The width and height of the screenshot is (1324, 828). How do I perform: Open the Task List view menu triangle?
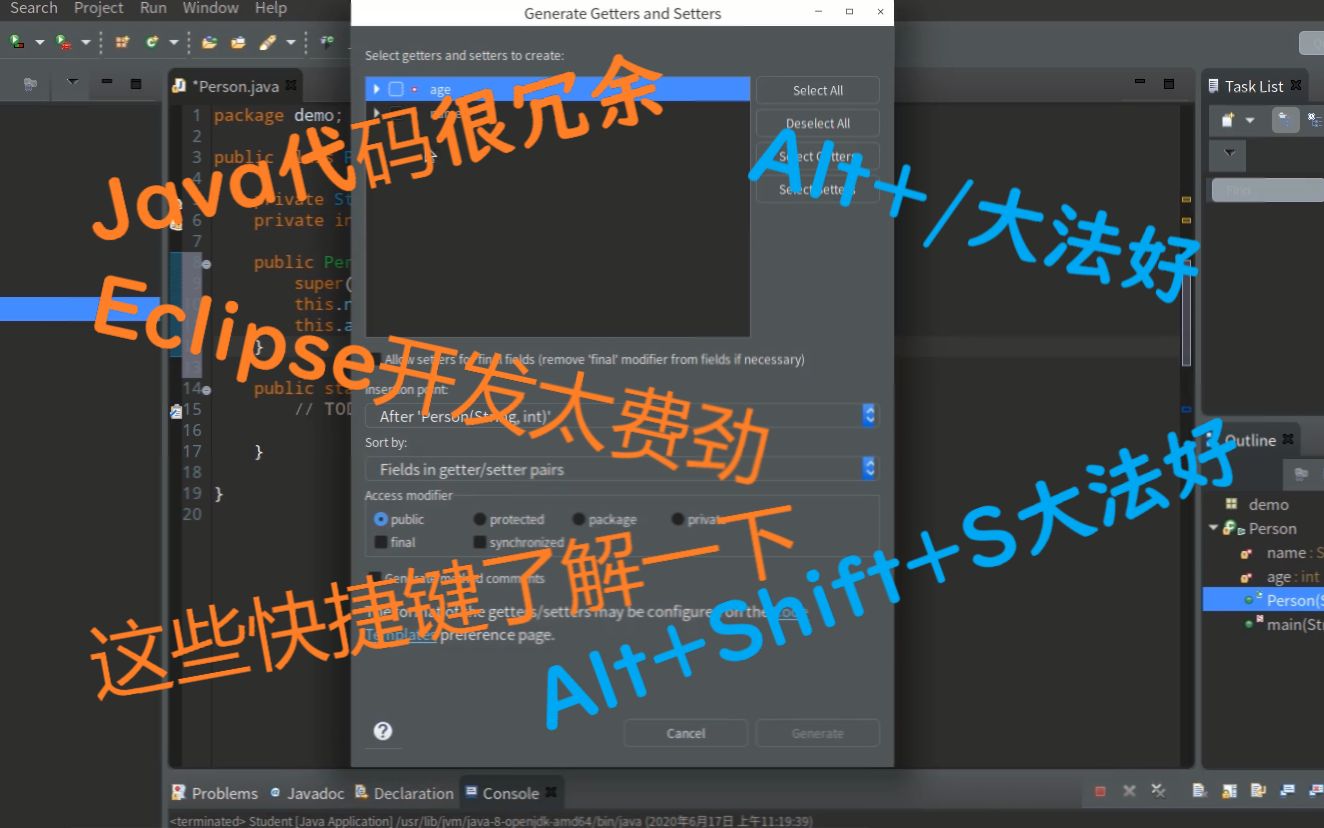click(x=1229, y=154)
